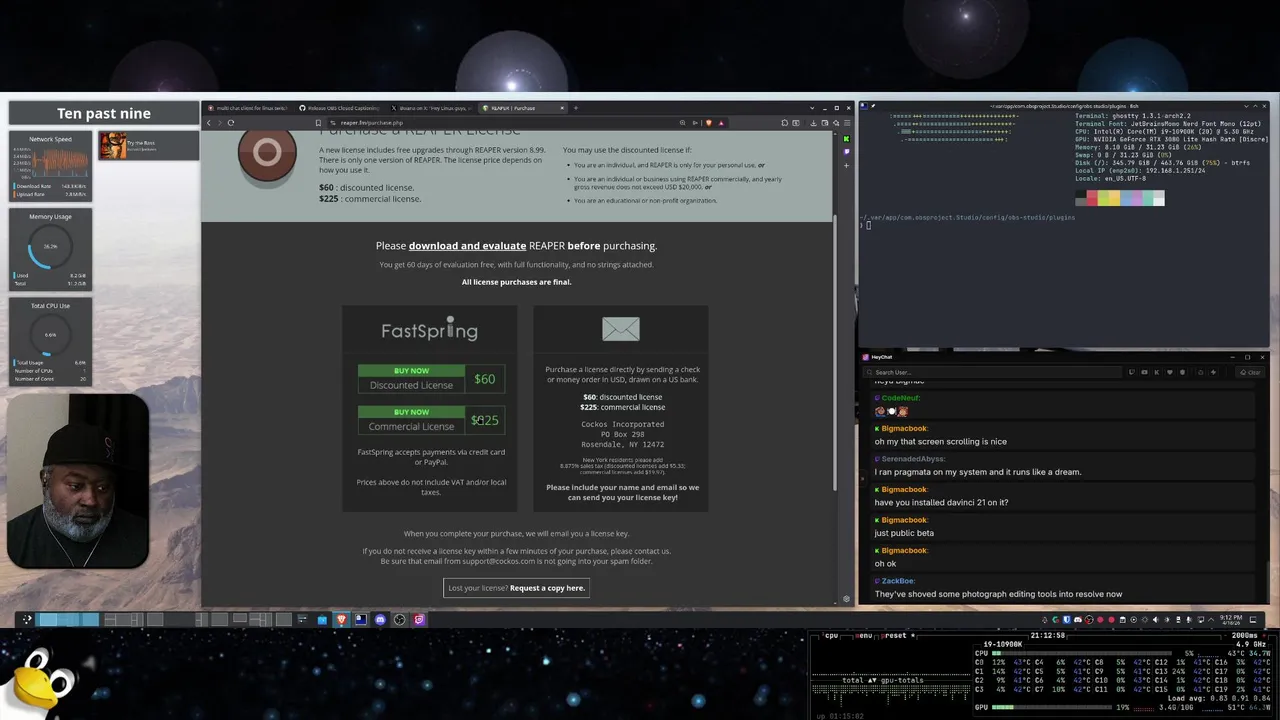Open OBS Studio from the taskbar
The width and height of the screenshot is (1280, 720).
(399, 620)
